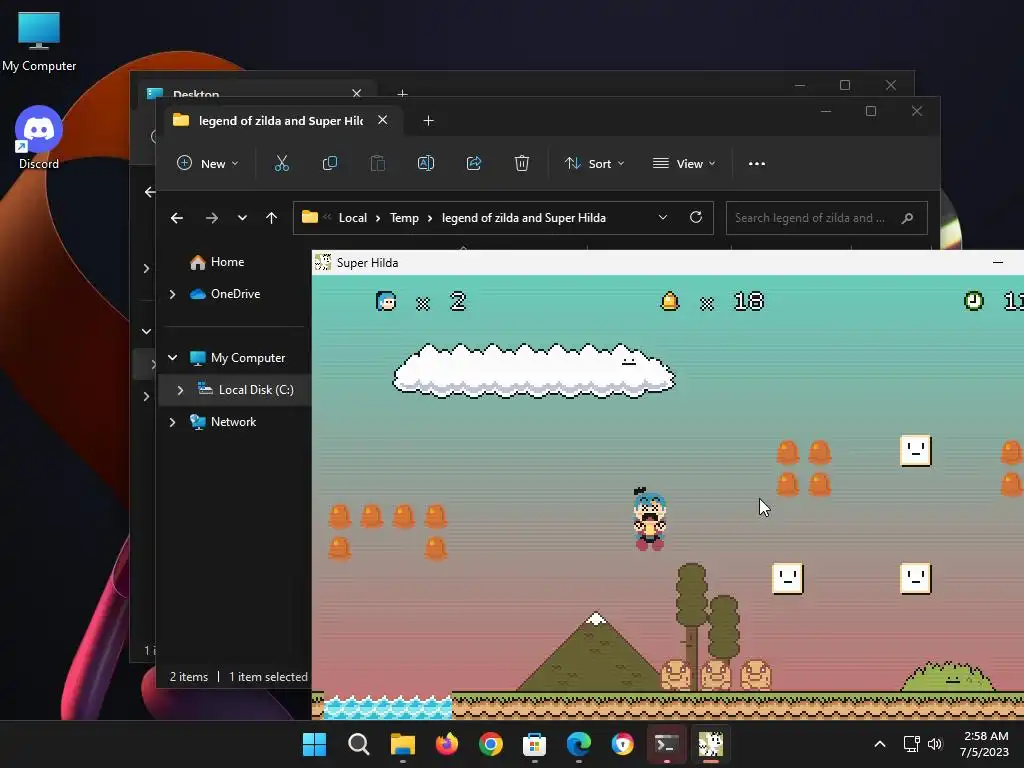Open My Computer desktop icon
This screenshot has height=768, width=1024.
(x=39, y=42)
